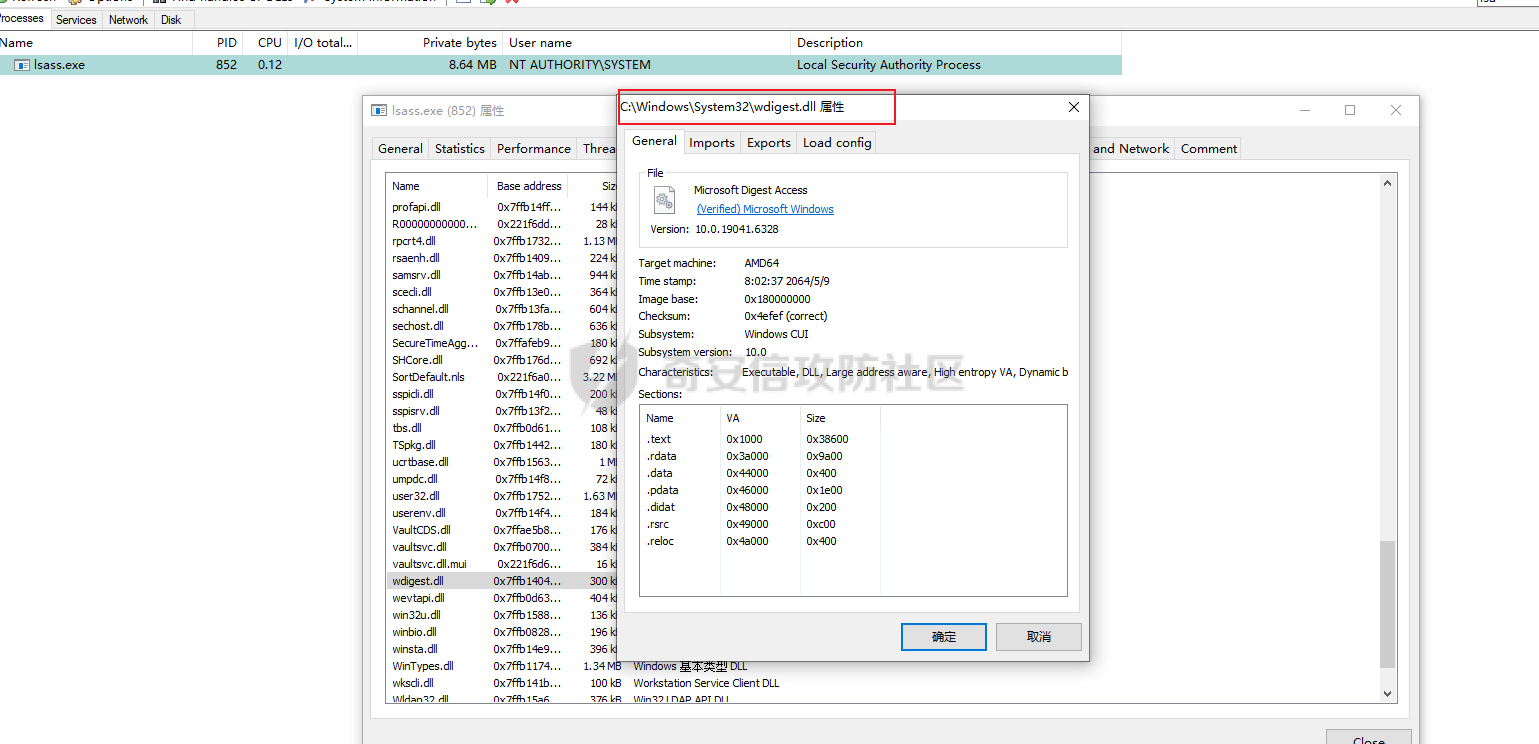This screenshot has width=1539, height=744.
Task: Select the wdigest.dll module row
Action: point(418,581)
